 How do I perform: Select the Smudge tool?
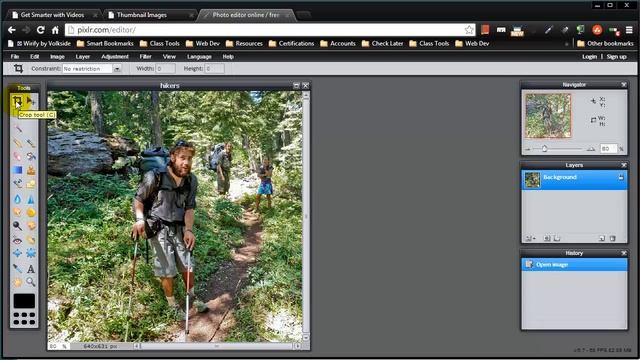18,212
